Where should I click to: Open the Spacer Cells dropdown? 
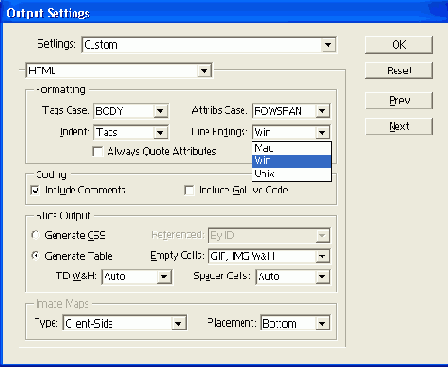tap(293, 277)
